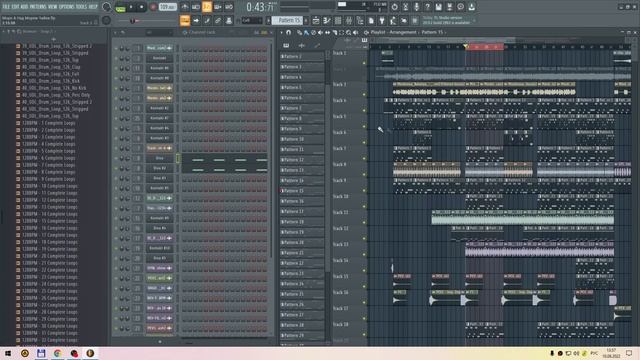Click the plug icon in view toolbar
The width and height of the screenshot is (640, 360).
click(x=382, y=20)
